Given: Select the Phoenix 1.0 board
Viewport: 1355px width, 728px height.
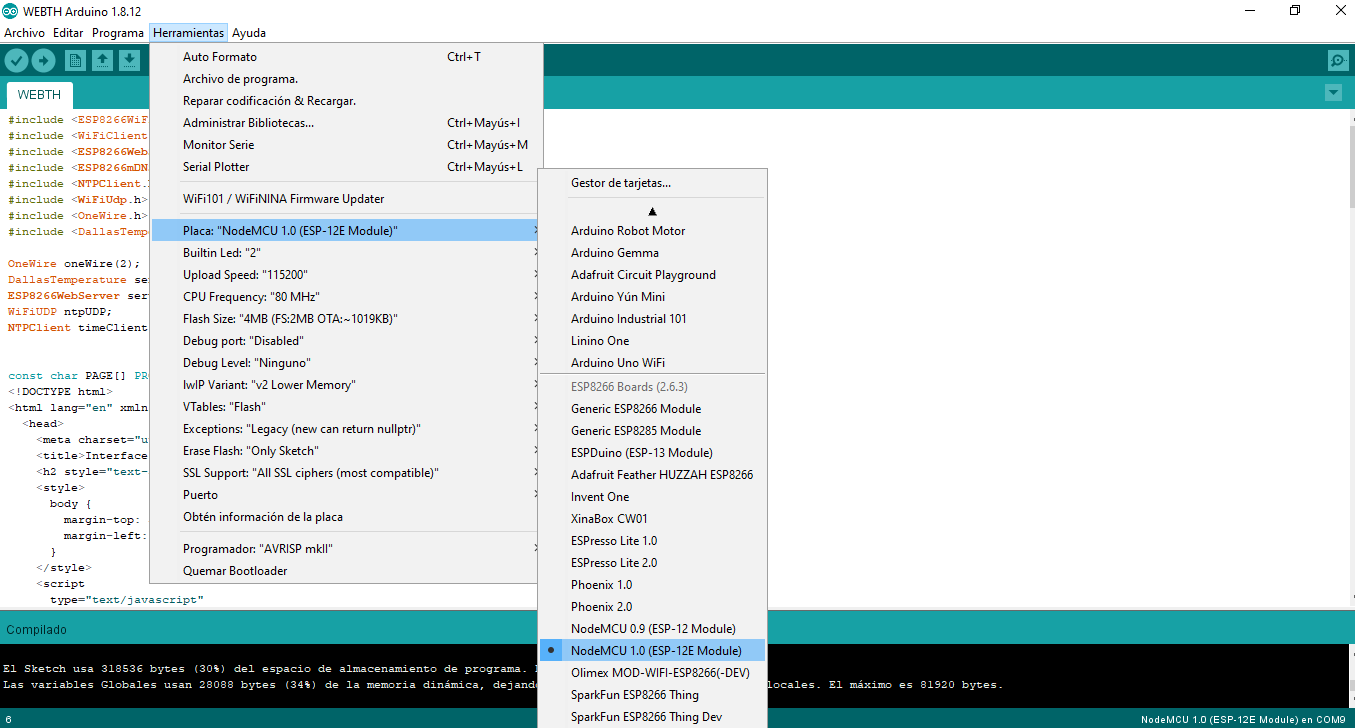Looking at the screenshot, I should [x=652, y=585].
